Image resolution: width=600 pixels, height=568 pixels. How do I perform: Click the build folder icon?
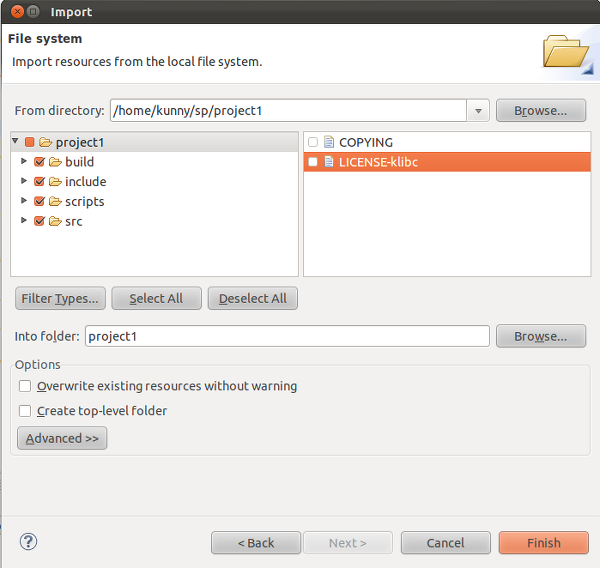55,162
